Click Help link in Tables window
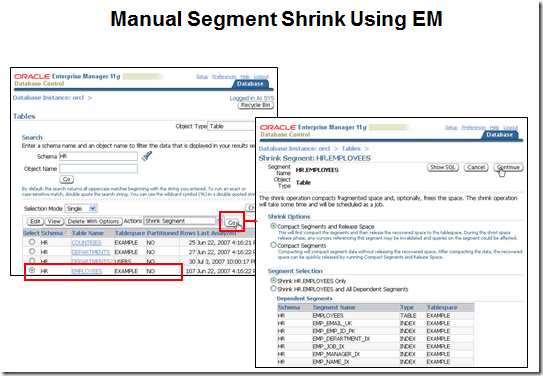Viewport: 543px width, 376px height. tap(245, 77)
